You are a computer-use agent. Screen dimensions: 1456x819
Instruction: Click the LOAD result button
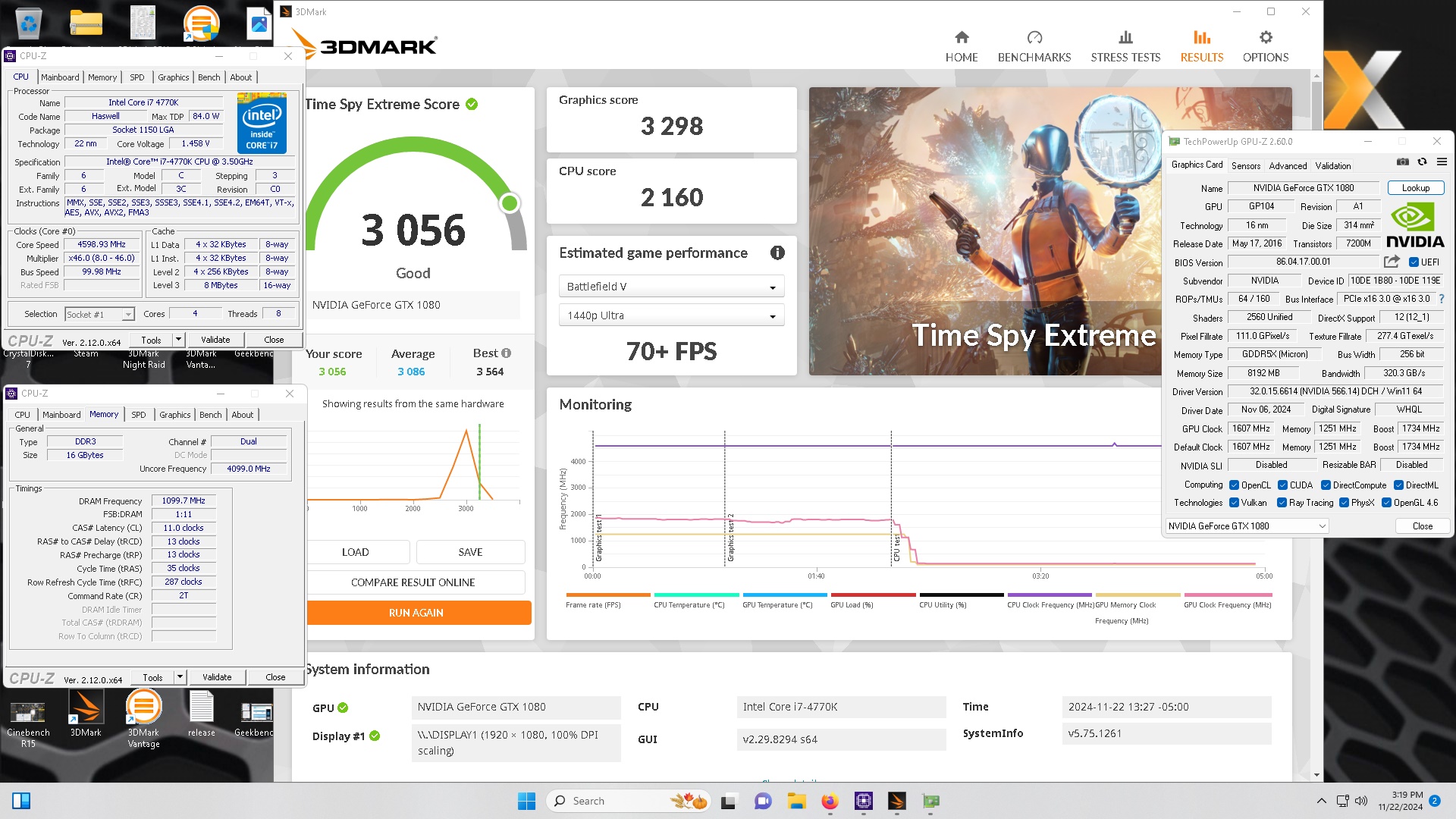pyautogui.click(x=356, y=552)
